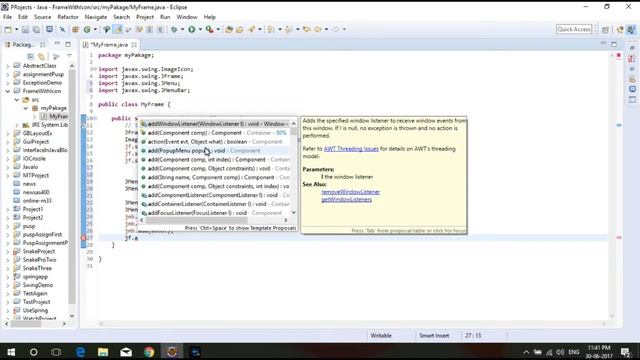The width and height of the screenshot is (640, 360).
Task: Expand the SnakeProject tree node
Action: click(x=8, y=251)
